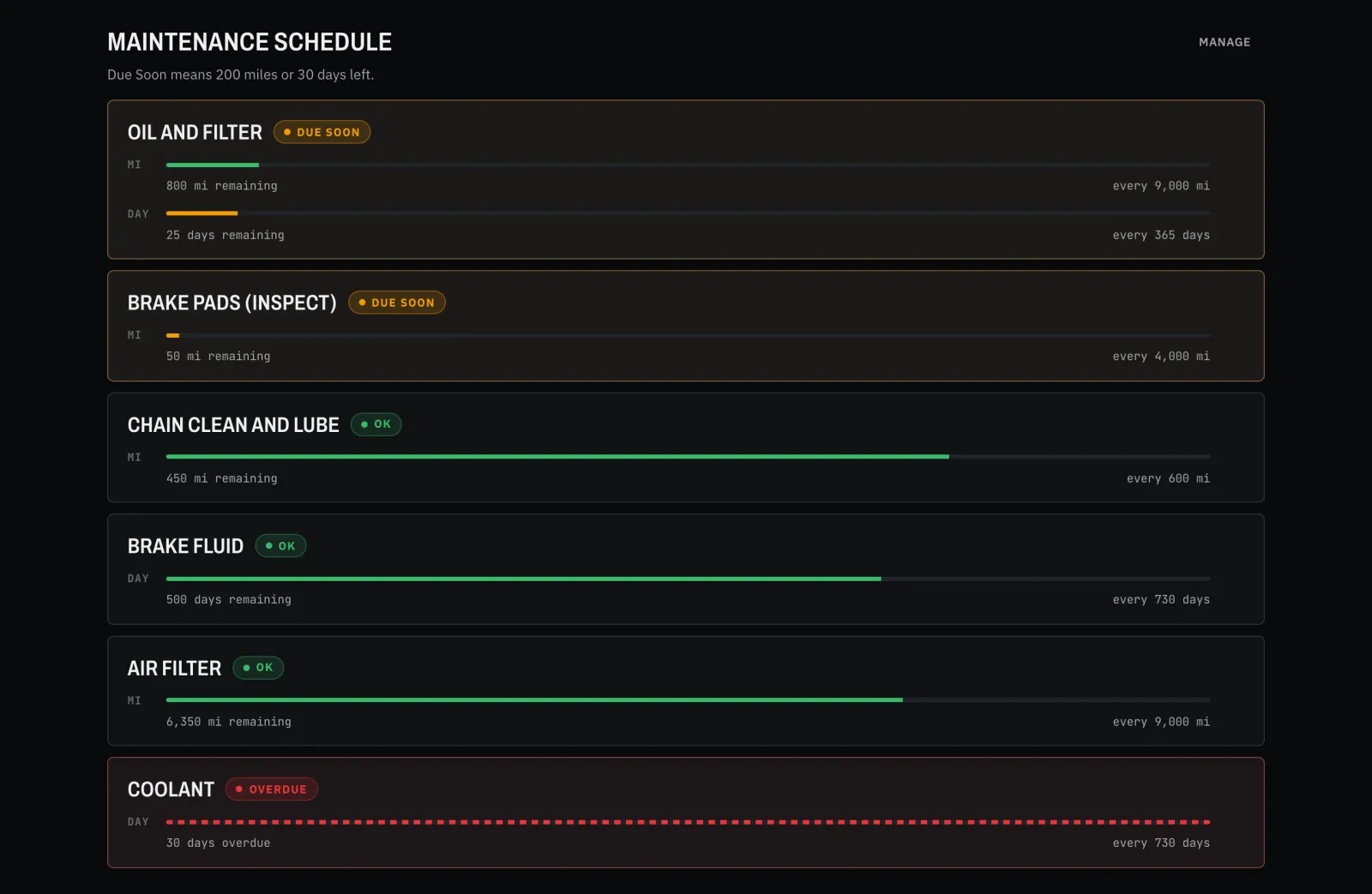Click the Brake Fluid days progress bar
1372x894 pixels.
(x=688, y=579)
